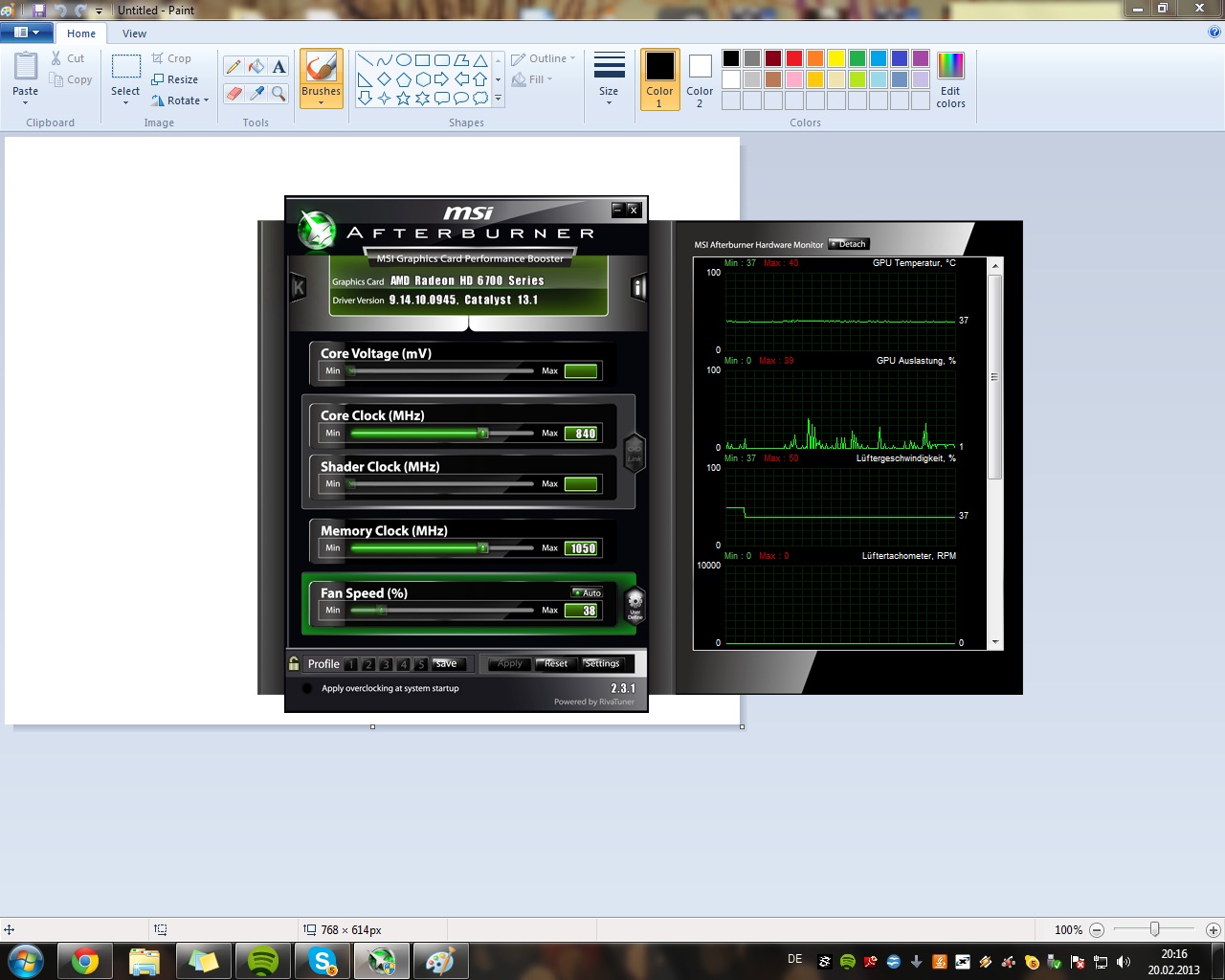The width and height of the screenshot is (1225, 980).
Task: Choose the Line shape
Action: tap(365, 59)
